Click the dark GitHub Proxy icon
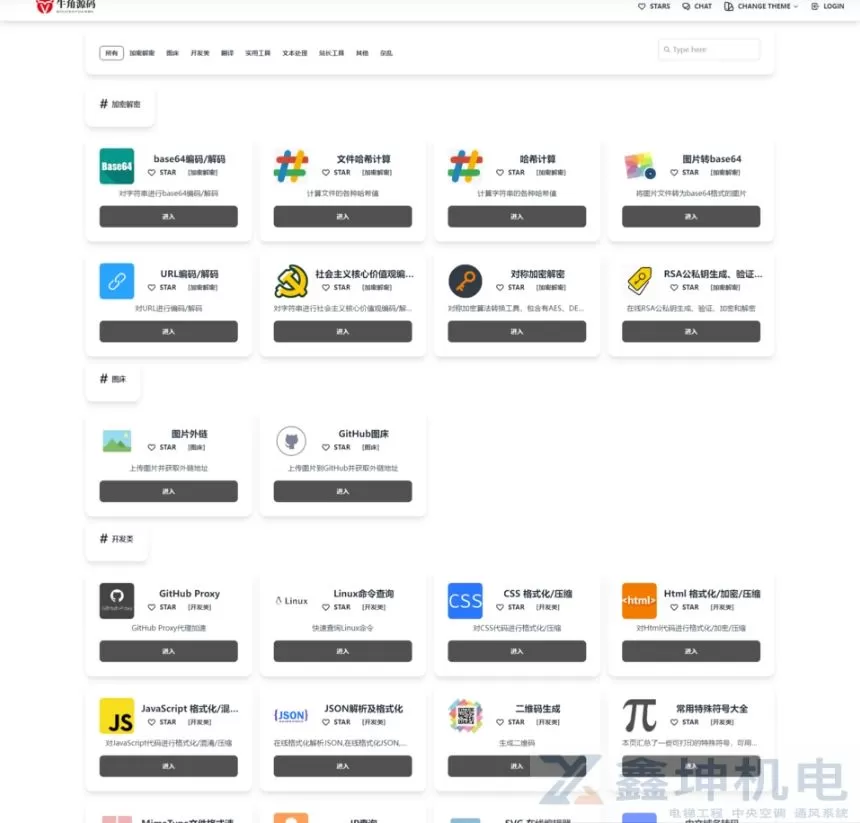The height and width of the screenshot is (823, 860). (x=116, y=601)
